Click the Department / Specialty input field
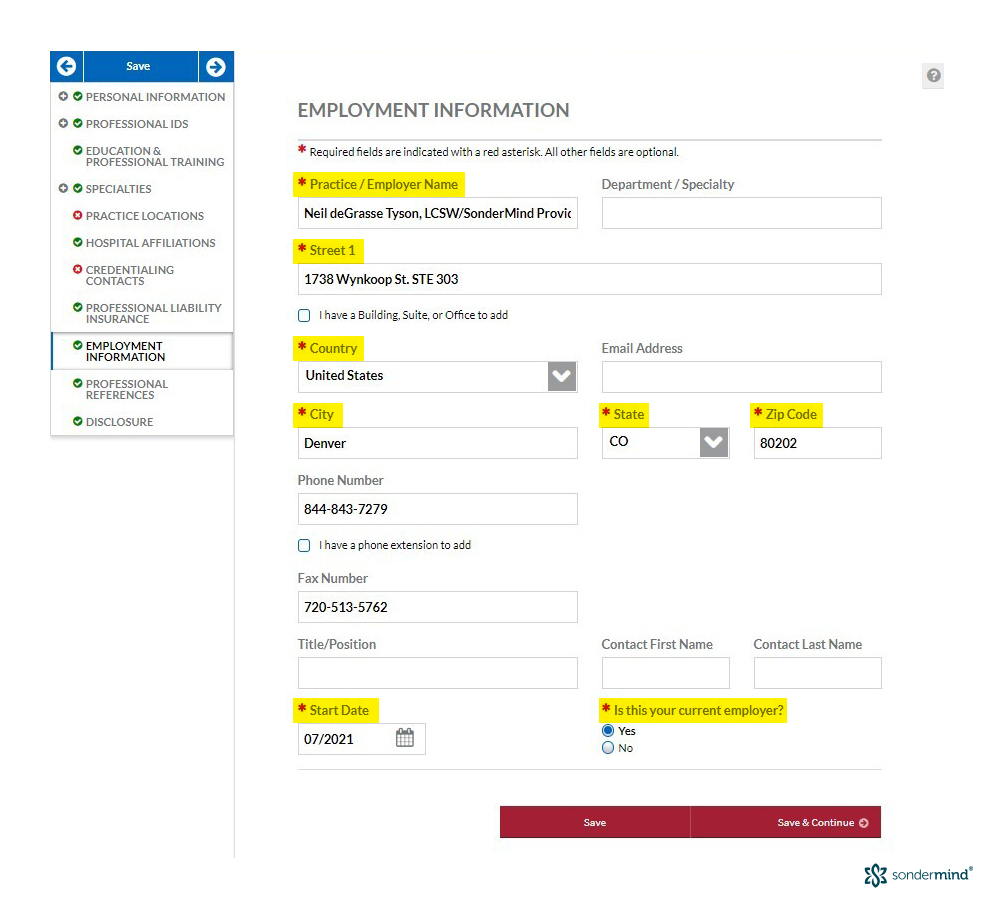Image resolution: width=998 pixels, height=911 pixels. tap(741, 213)
